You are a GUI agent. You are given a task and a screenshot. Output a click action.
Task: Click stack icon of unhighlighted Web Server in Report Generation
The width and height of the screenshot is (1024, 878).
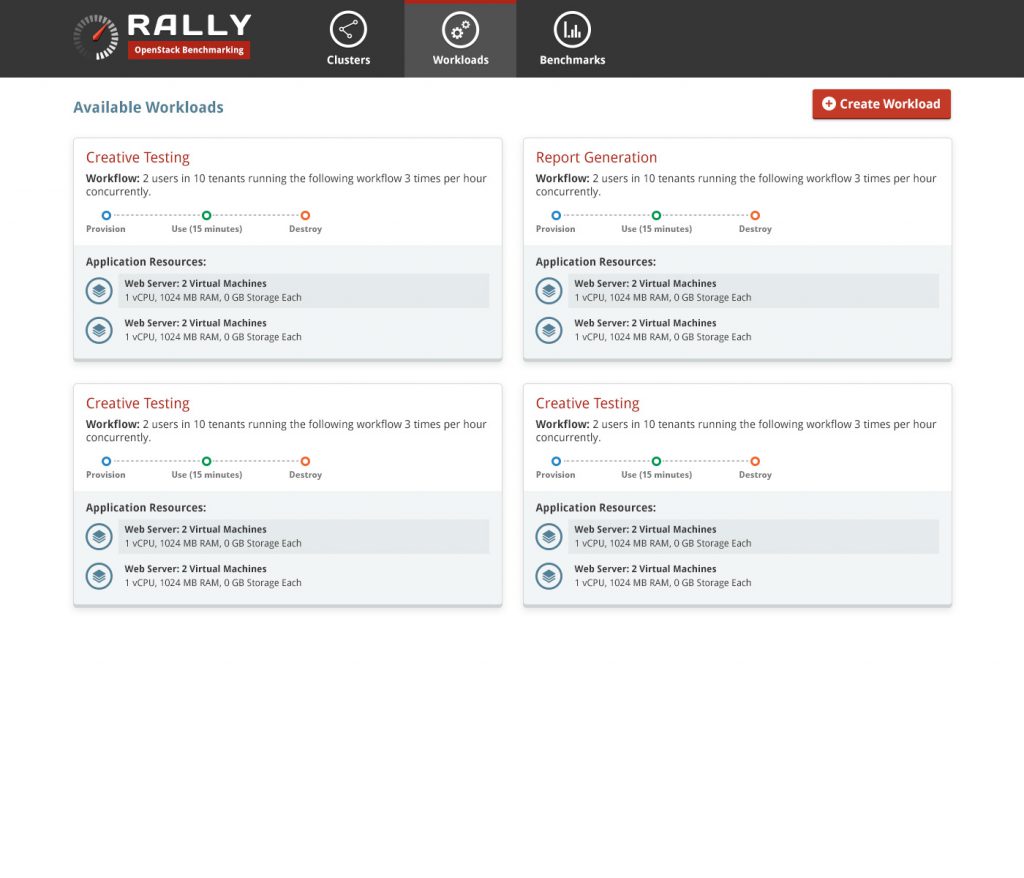[549, 330]
